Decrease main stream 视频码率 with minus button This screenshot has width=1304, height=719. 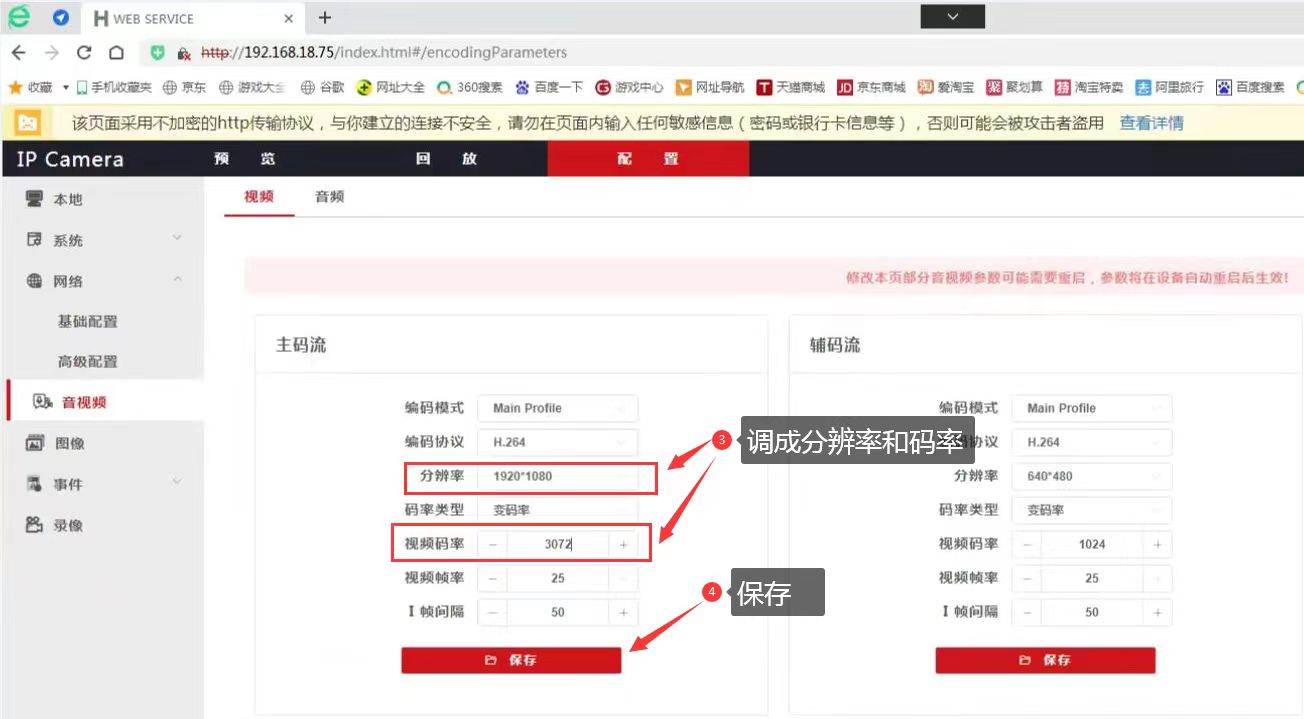tap(492, 545)
